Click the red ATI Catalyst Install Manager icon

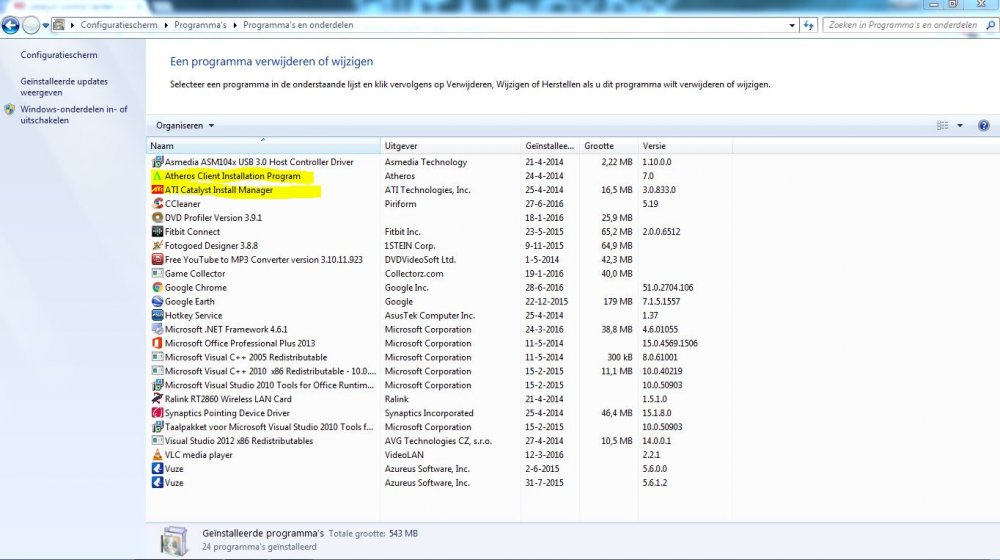click(157, 190)
